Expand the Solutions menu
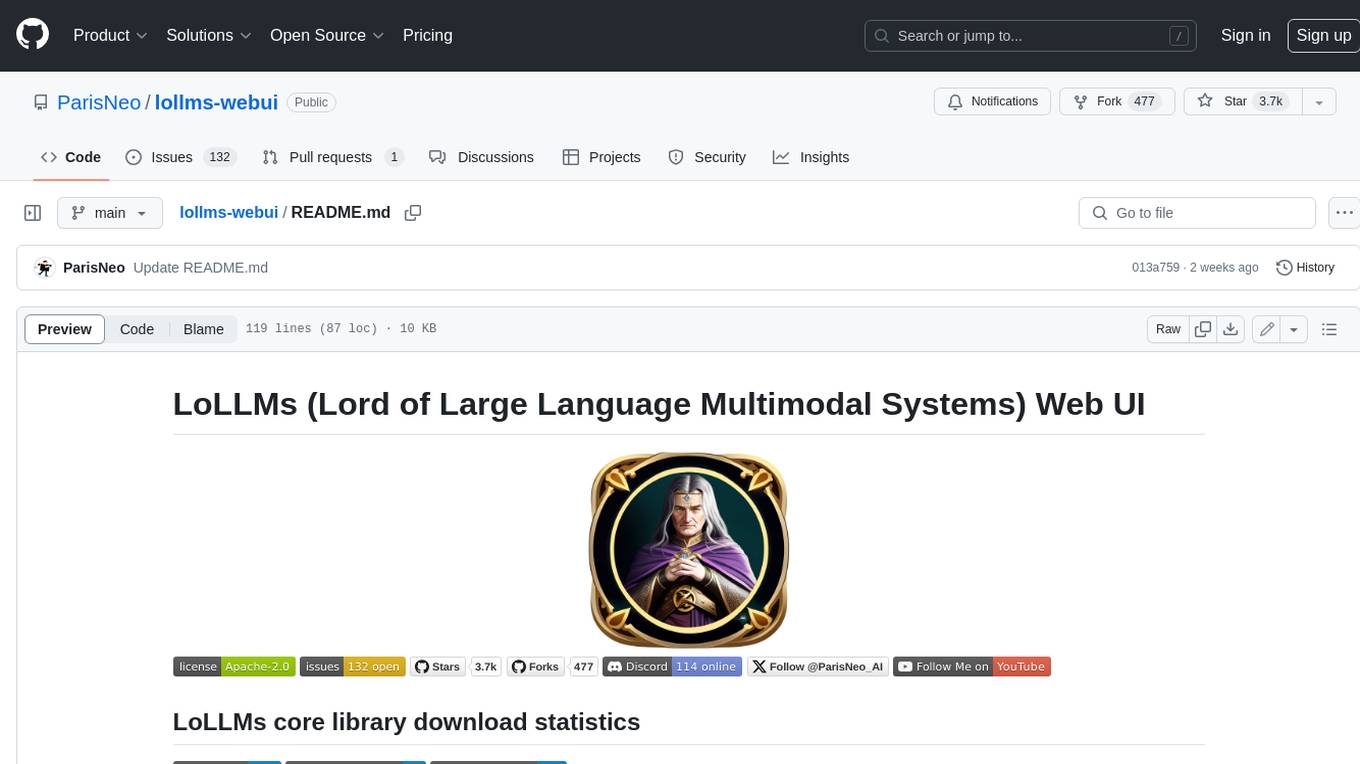Viewport: 1360px width, 764px height. pyautogui.click(x=209, y=35)
